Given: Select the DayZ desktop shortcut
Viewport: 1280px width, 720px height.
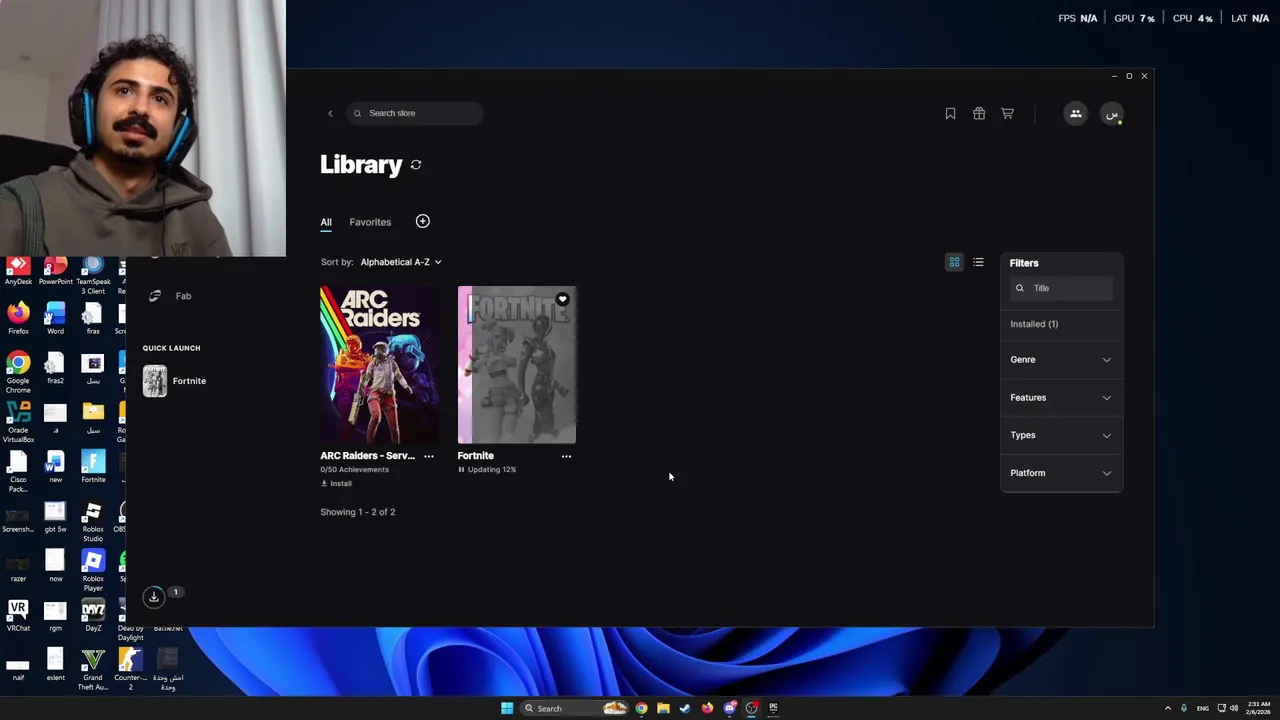Looking at the screenshot, I should 93,615.
